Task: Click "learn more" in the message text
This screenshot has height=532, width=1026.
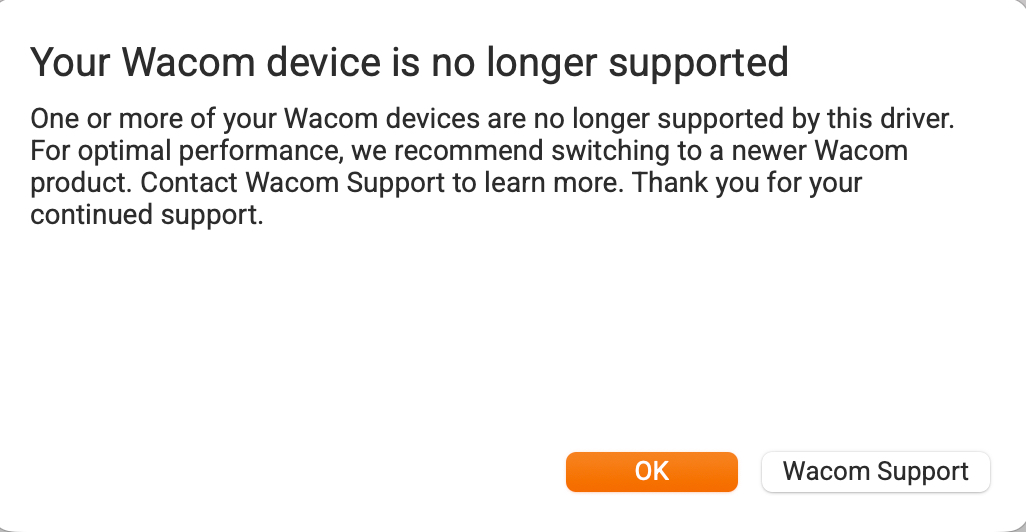Action: (x=554, y=184)
